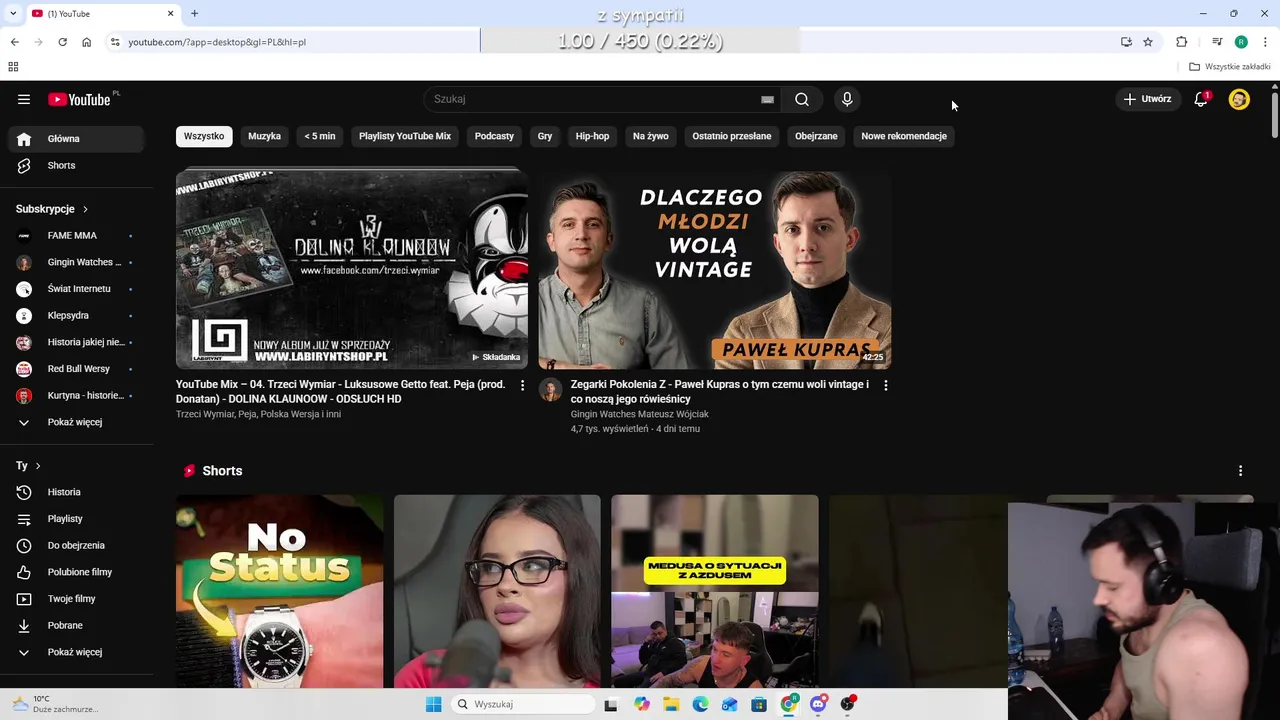This screenshot has width=1280, height=720.
Task: Open Kurtyna - historie subscription
Action: 76,395
